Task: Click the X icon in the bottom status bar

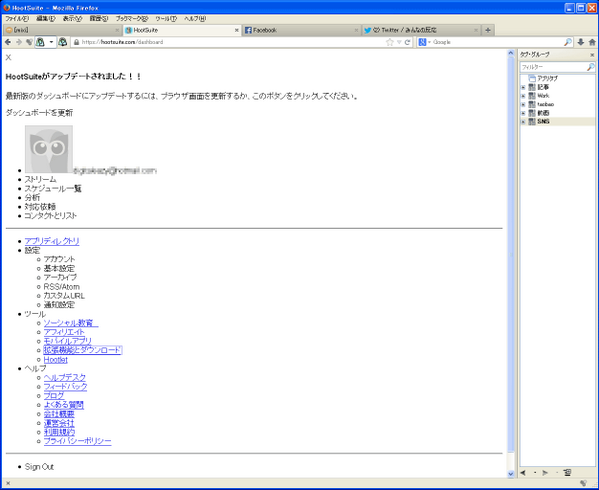Action: [8, 484]
